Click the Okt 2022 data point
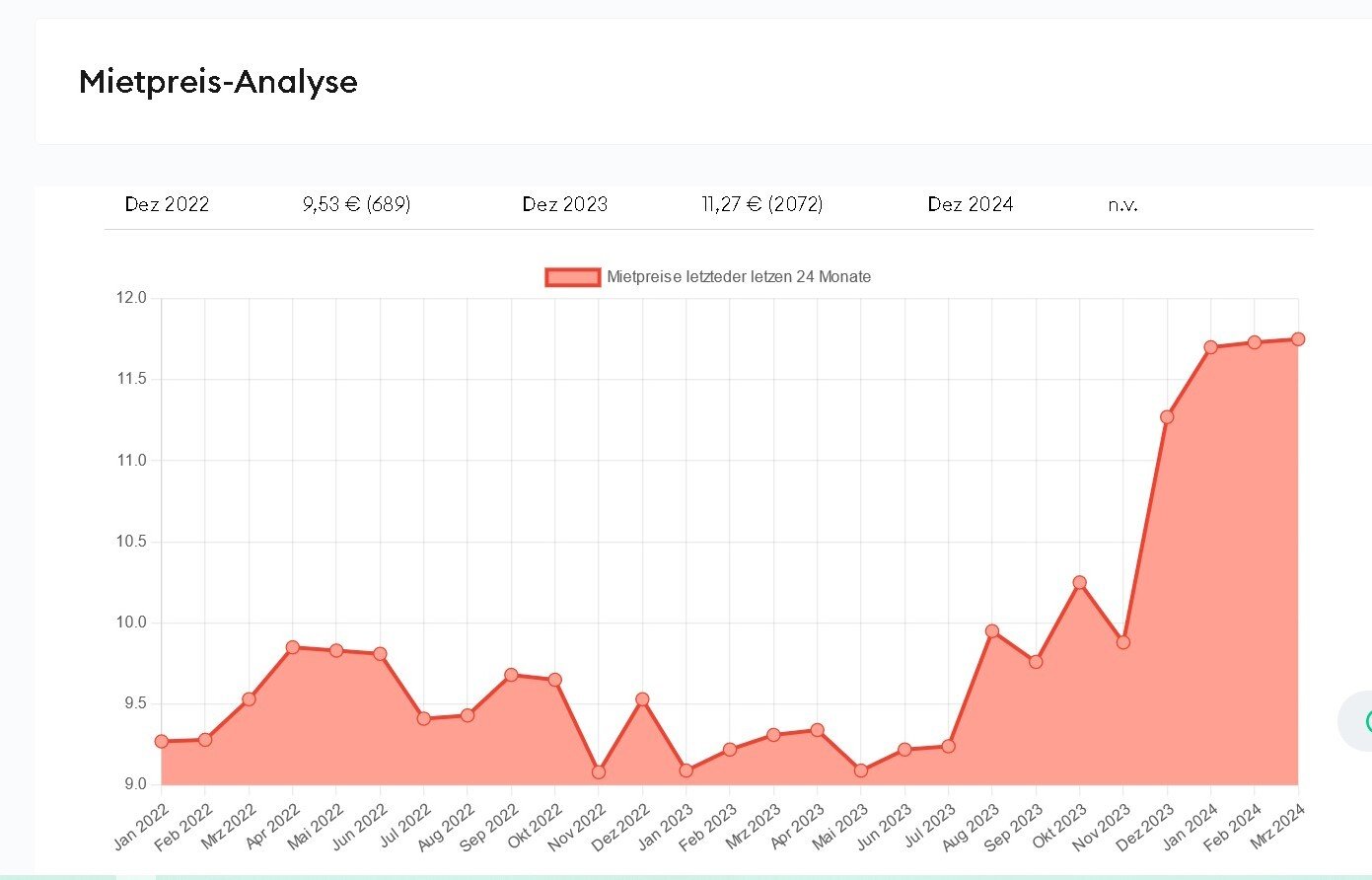This screenshot has height=880, width=1372. point(555,680)
